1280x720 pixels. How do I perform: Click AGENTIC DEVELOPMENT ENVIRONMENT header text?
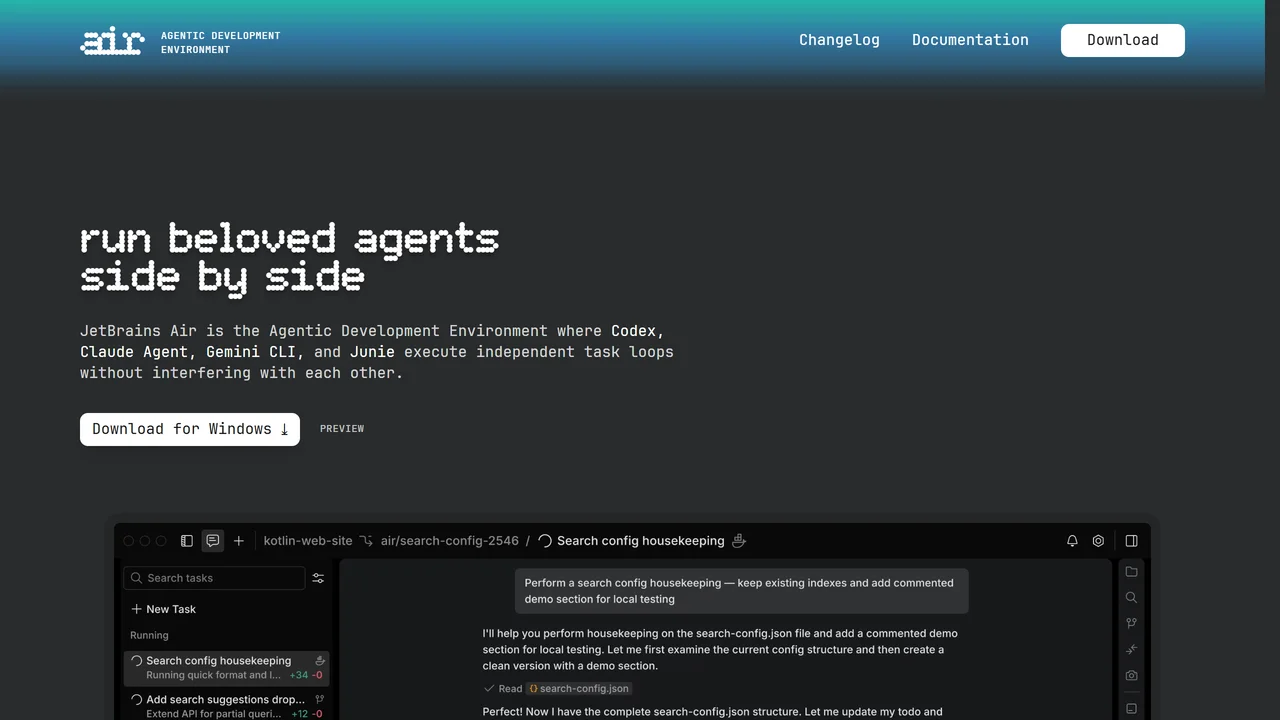[221, 42]
